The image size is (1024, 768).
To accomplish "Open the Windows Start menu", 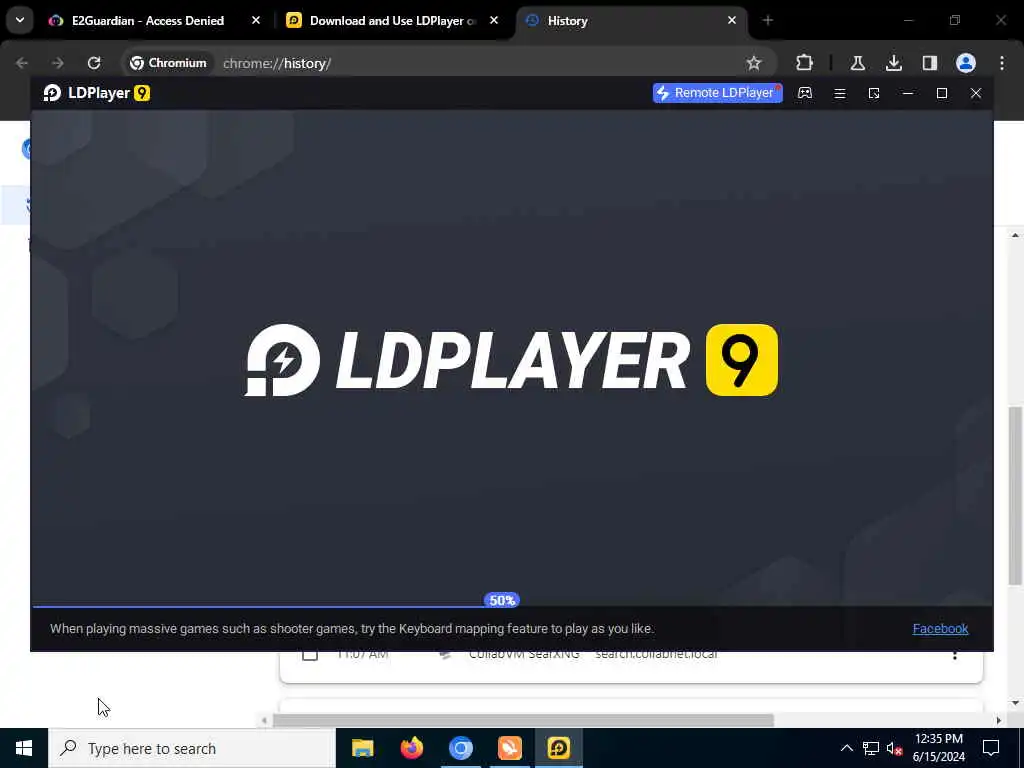I will tap(24, 748).
